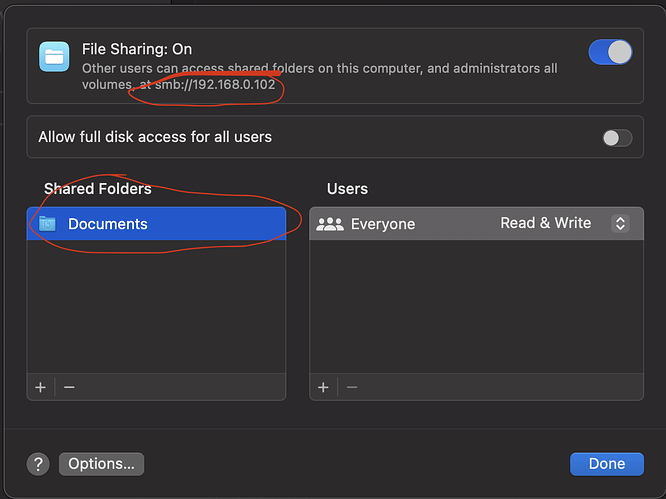Select the Everyone user row

pos(476,224)
